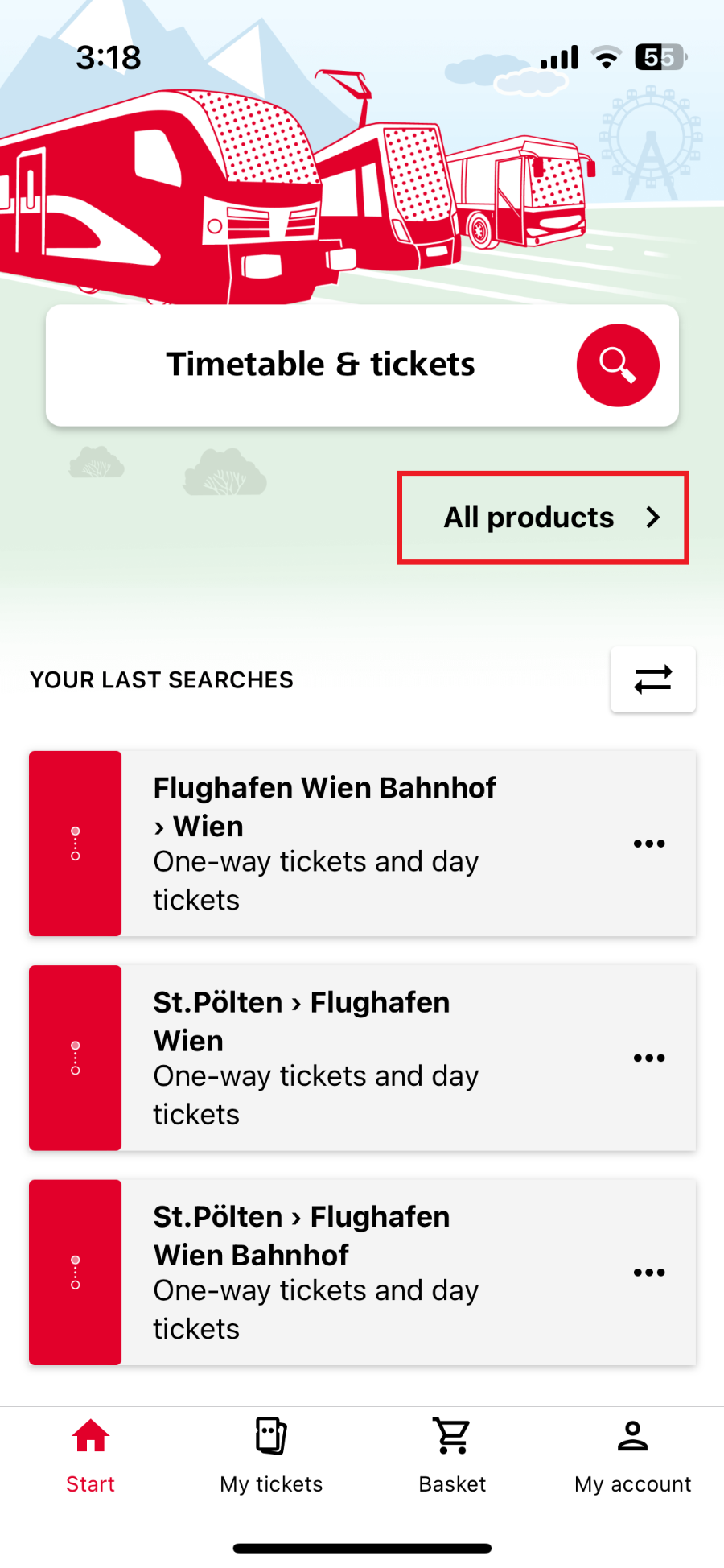This screenshot has height=1568, width=724.
Task: Tap the battery indicator in status bar
Action: 660,57
